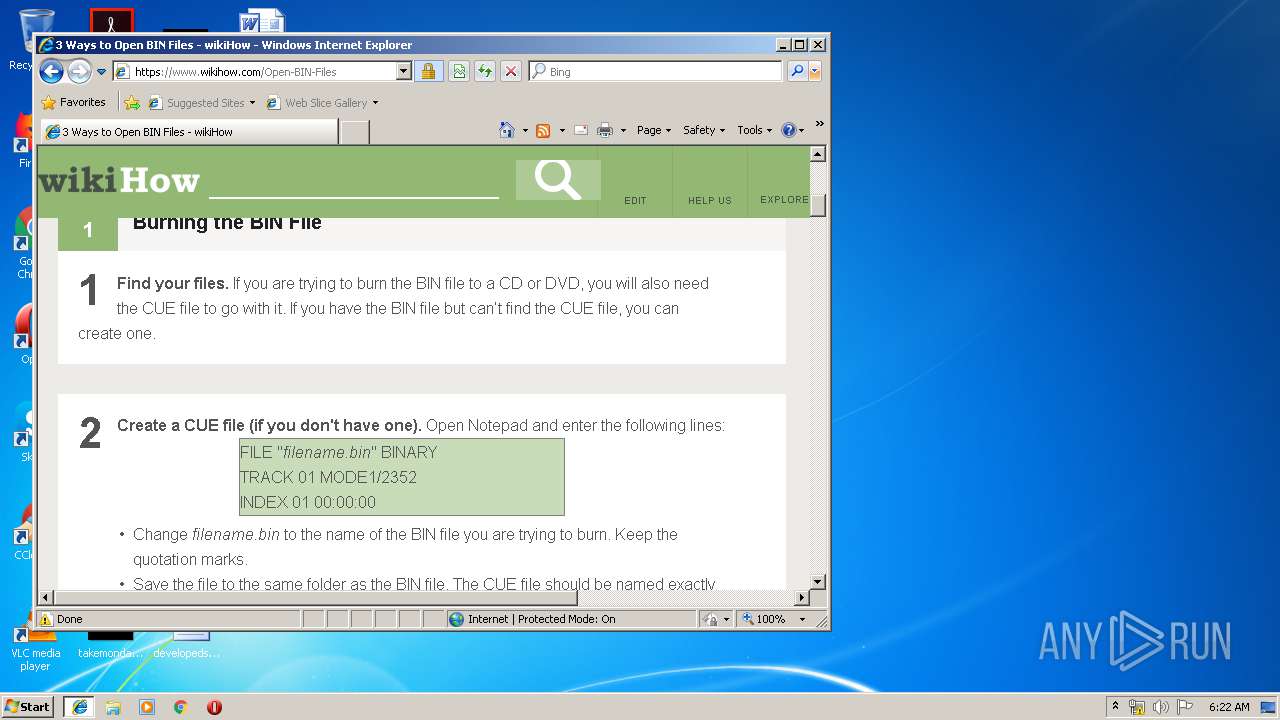Expand the Print options dropdown arrow
Image resolution: width=1280 pixels, height=720 pixels.
pyautogui.click(x=623, y=130)
